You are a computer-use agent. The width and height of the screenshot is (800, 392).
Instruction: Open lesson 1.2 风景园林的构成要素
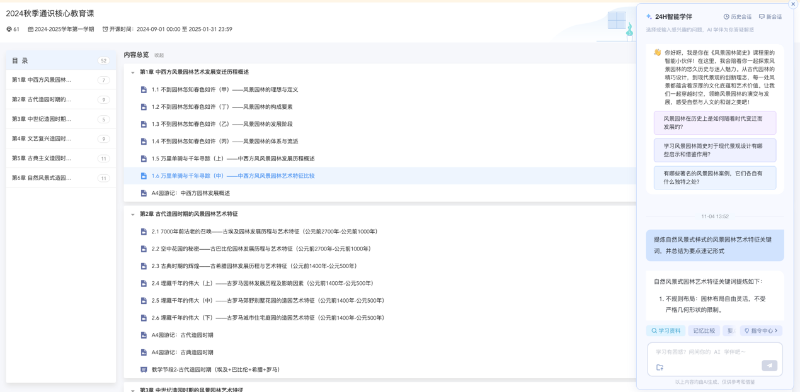222,107
